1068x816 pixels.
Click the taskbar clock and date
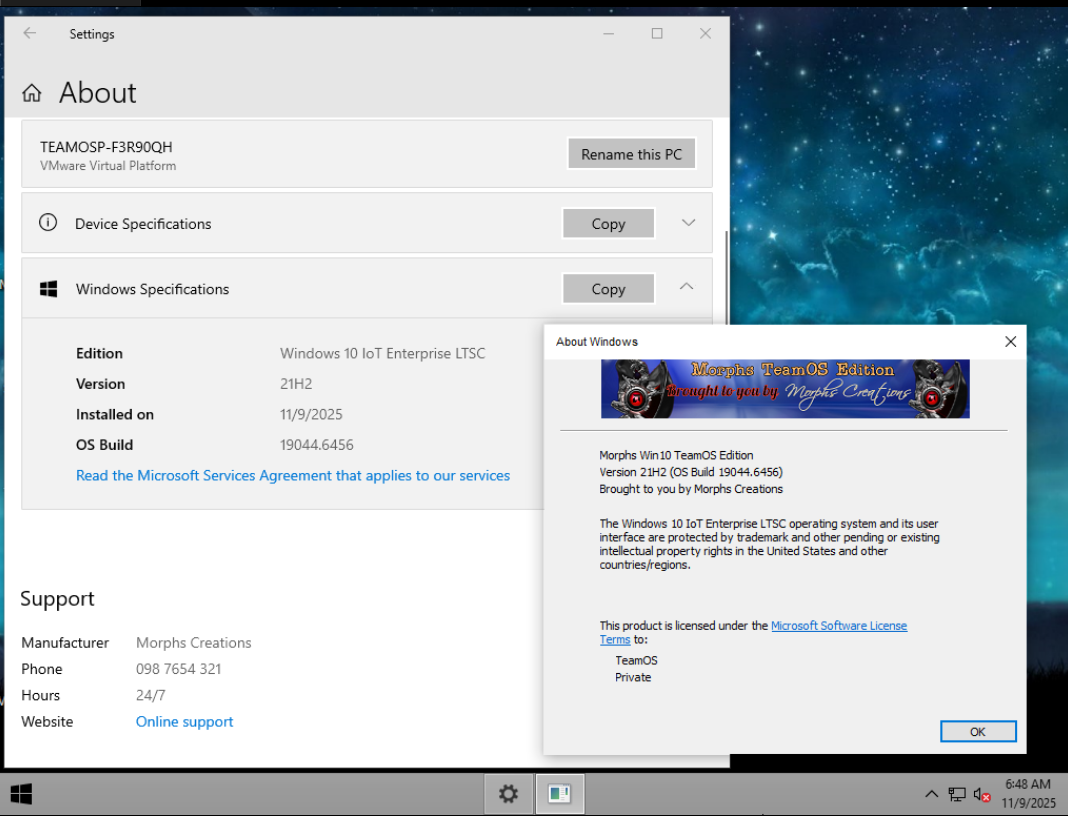pos(1029,794)
